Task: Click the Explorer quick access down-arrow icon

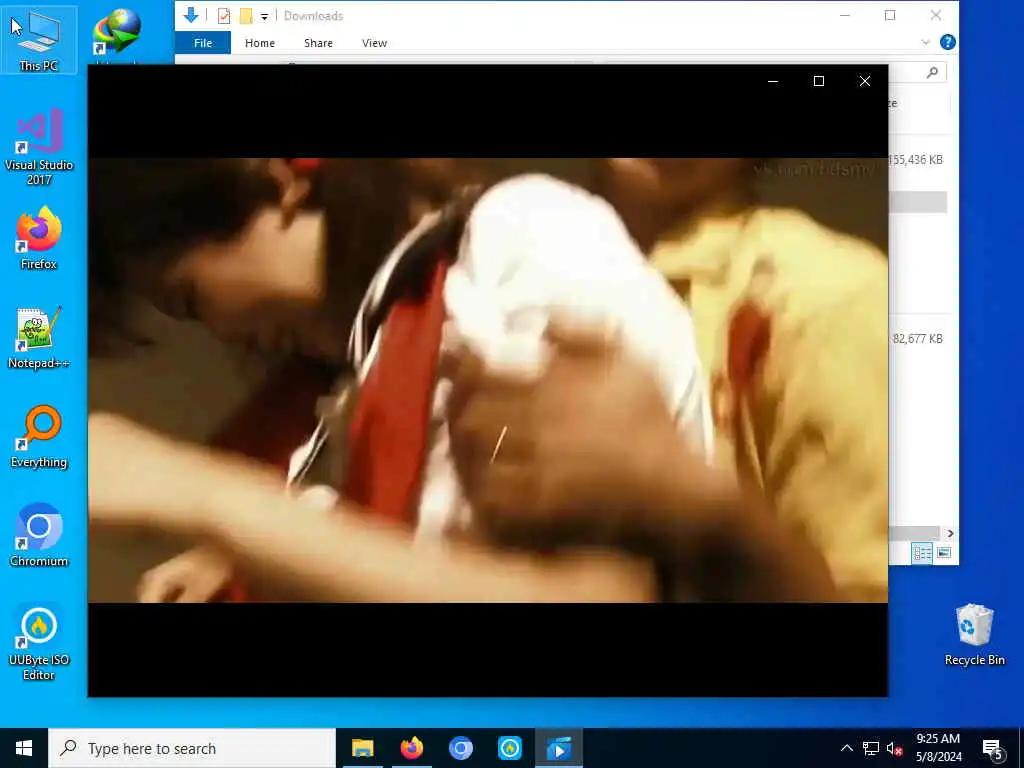Action: coord(191,15)
